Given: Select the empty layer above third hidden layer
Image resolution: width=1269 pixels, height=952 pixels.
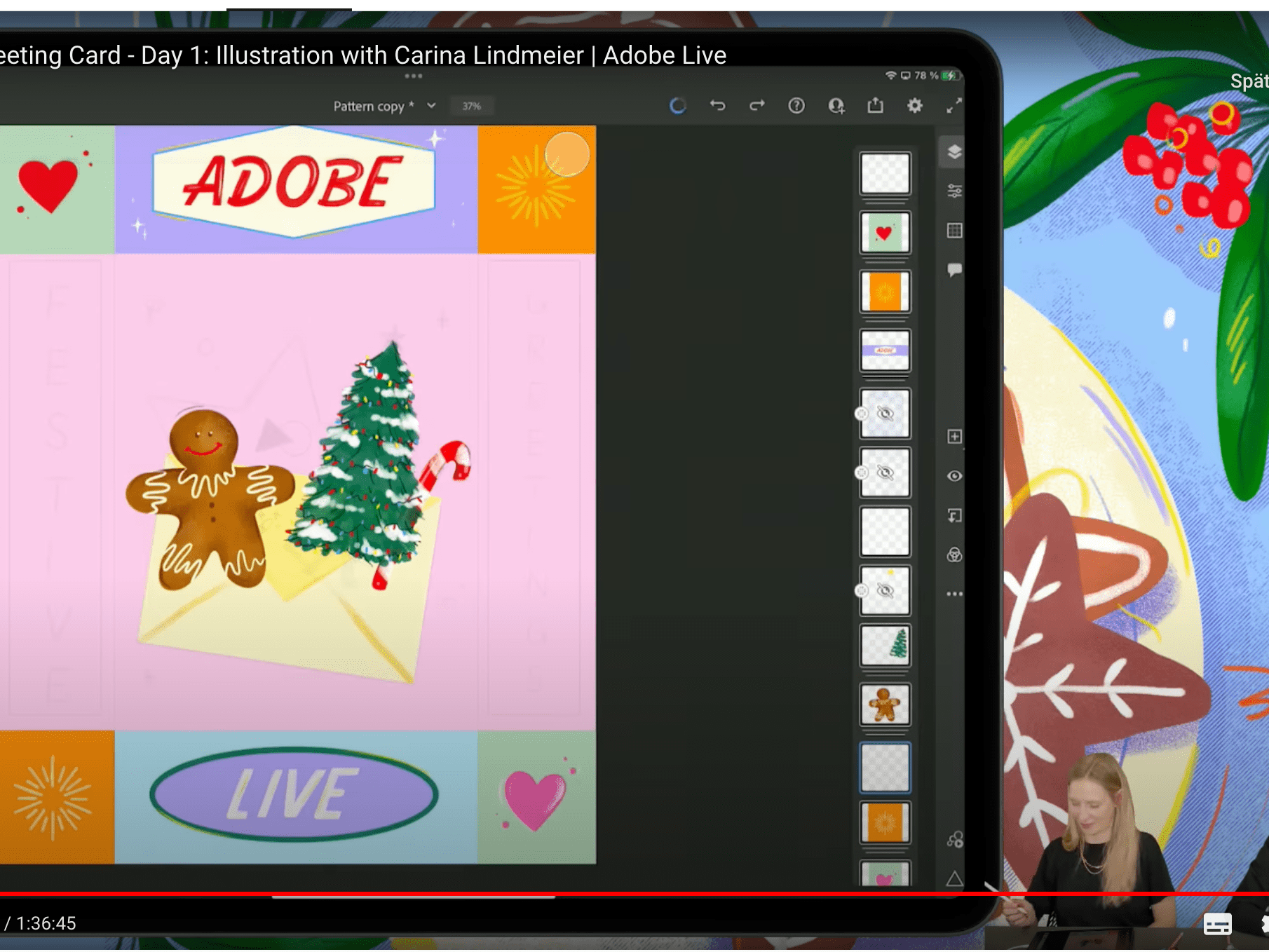Looking at the screenshot, I should [x=885, y=531].
